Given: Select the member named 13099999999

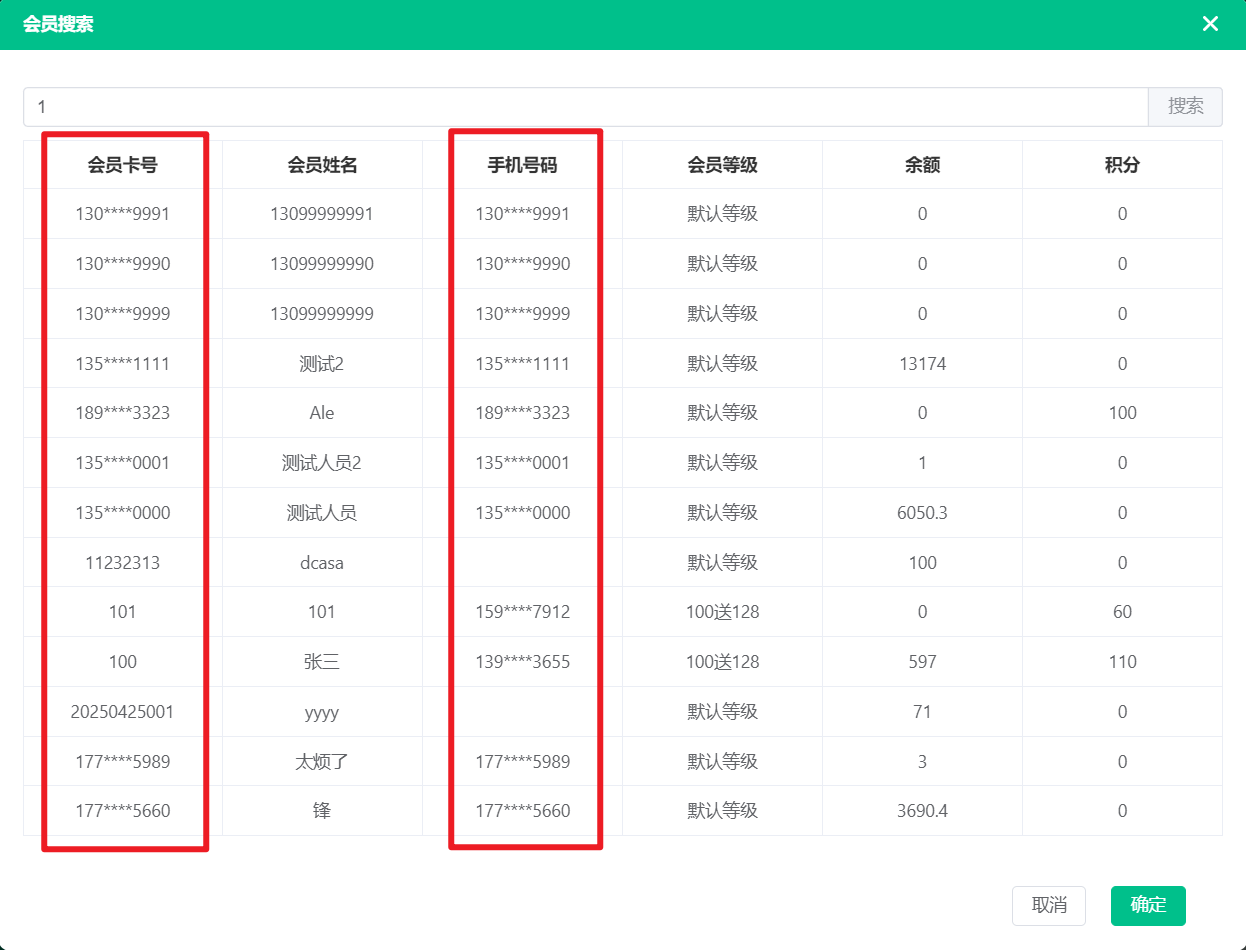Looking at the screenshot, I should click(x=322, y=314).
